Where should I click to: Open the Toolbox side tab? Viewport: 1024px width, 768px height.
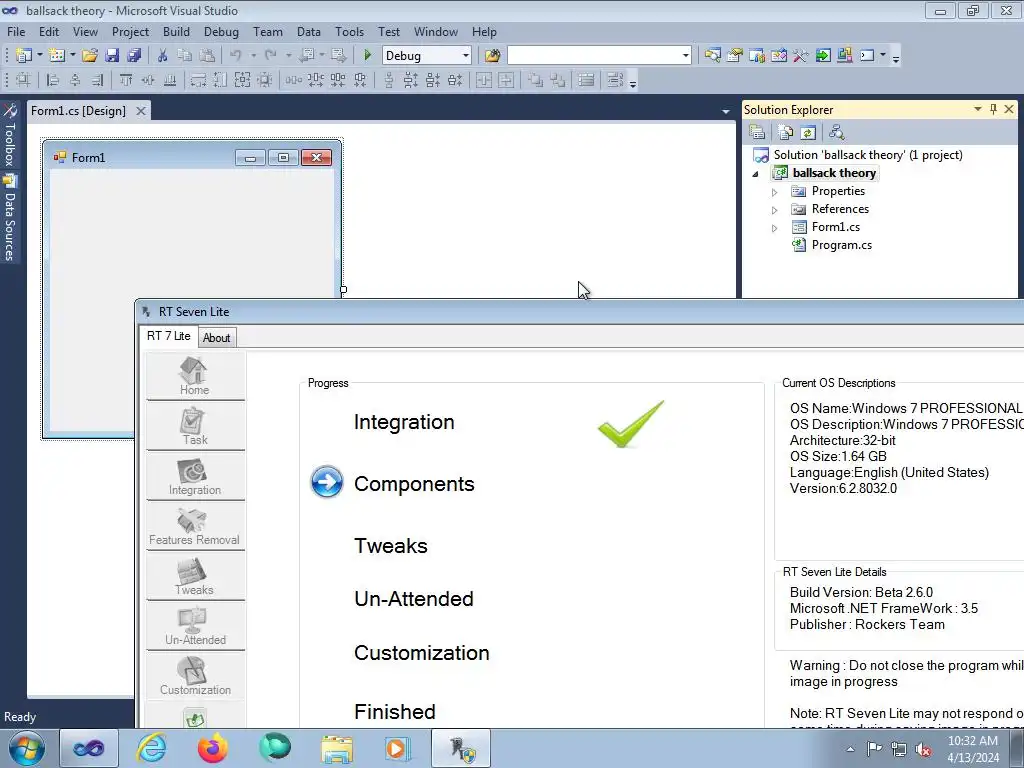click(9, 135)
